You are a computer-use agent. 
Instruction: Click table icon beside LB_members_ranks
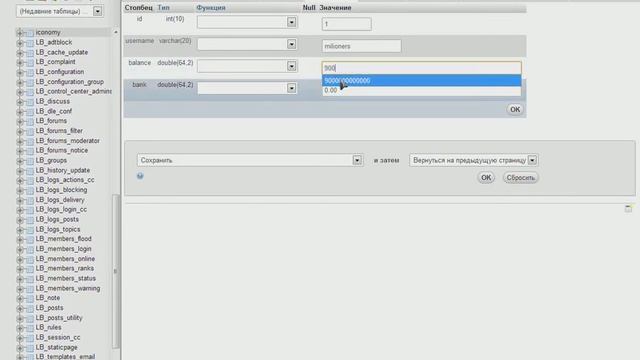(29, 269)
